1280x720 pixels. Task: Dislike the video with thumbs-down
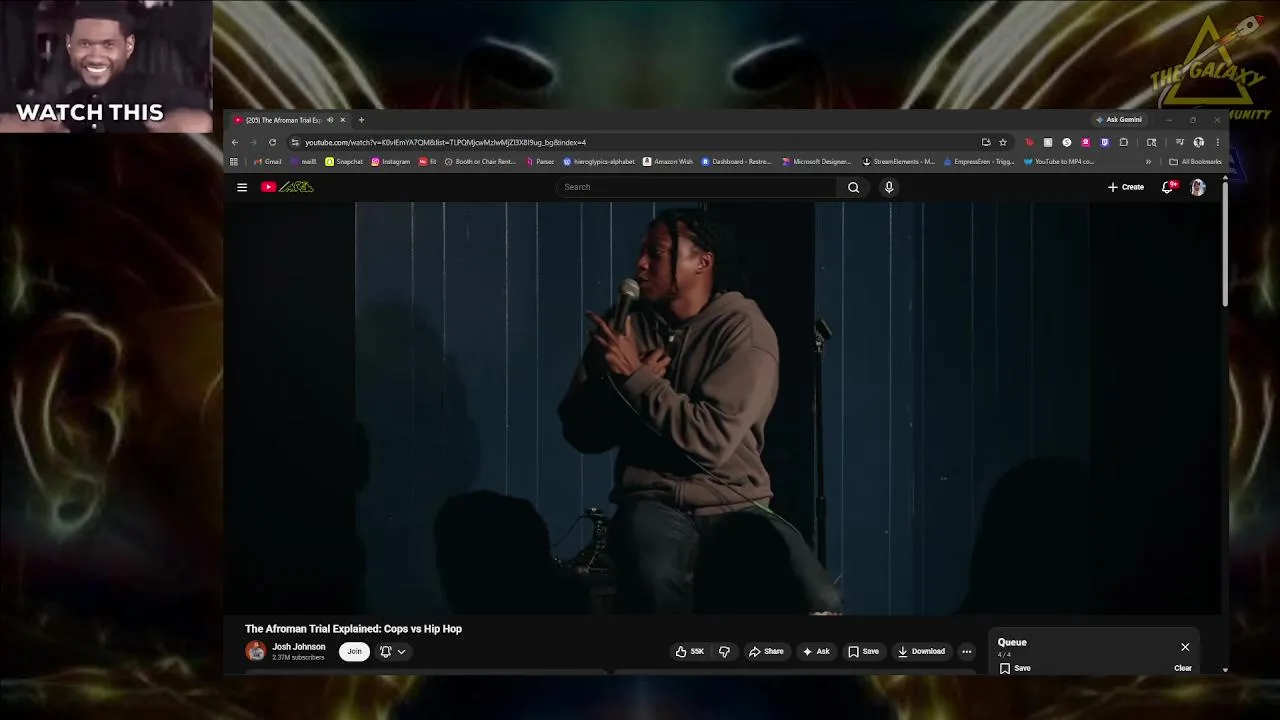click(724, 652)
